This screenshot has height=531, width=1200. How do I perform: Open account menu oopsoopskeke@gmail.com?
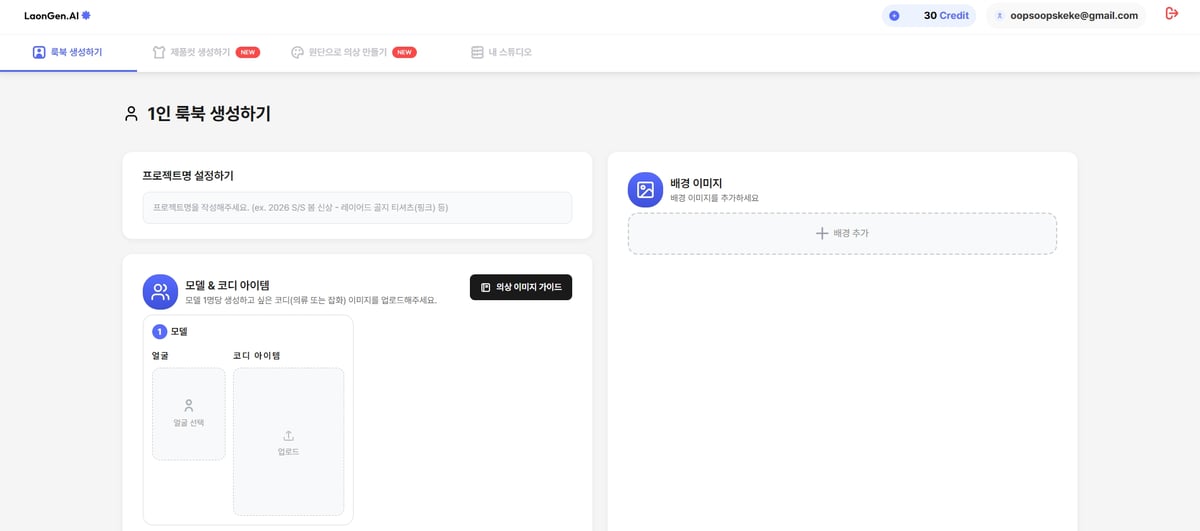point(1066,16)
